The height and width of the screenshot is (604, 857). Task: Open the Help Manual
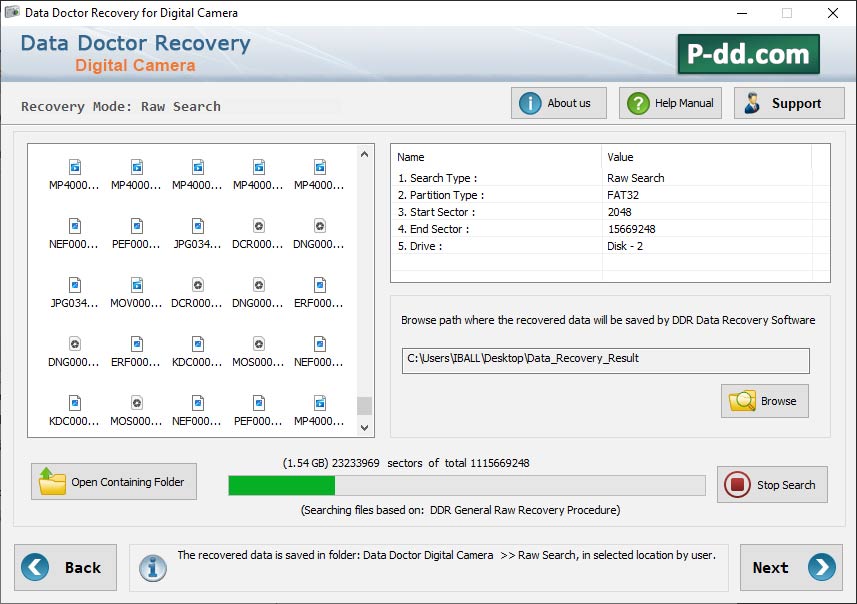[x=670, y=103]
